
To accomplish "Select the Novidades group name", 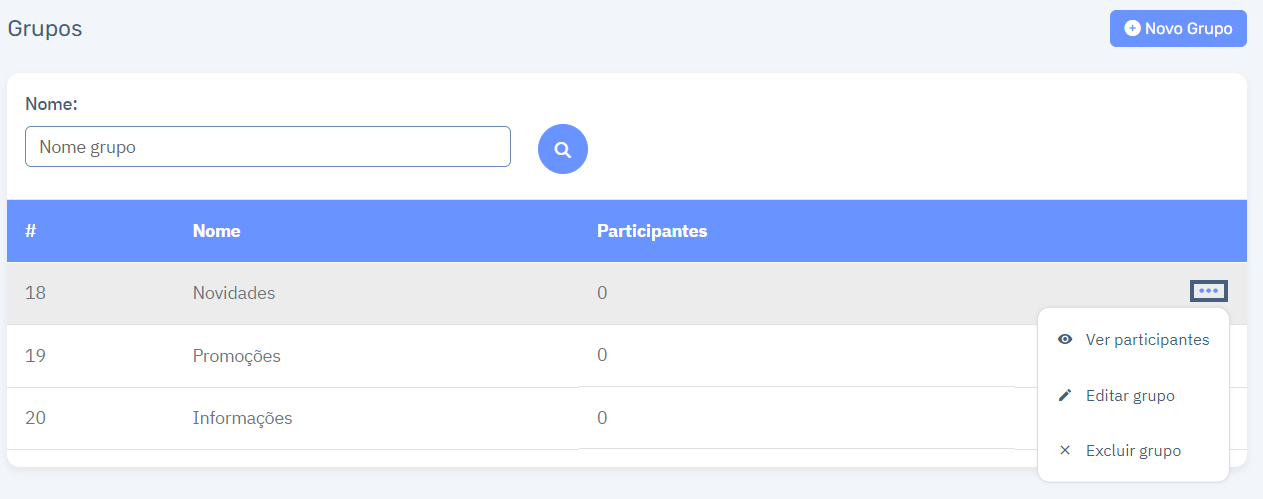I will point(234,293).
